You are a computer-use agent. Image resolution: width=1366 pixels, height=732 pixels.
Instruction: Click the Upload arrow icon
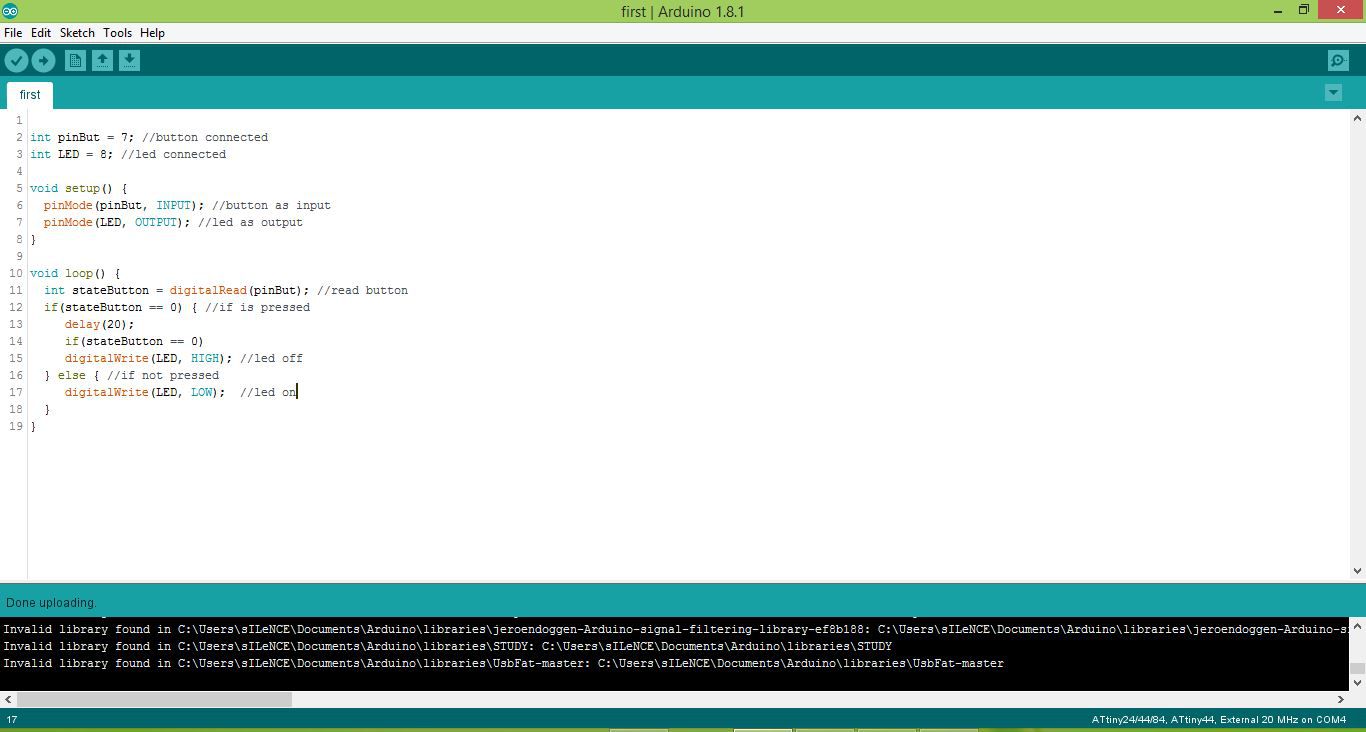coord(43,61)
